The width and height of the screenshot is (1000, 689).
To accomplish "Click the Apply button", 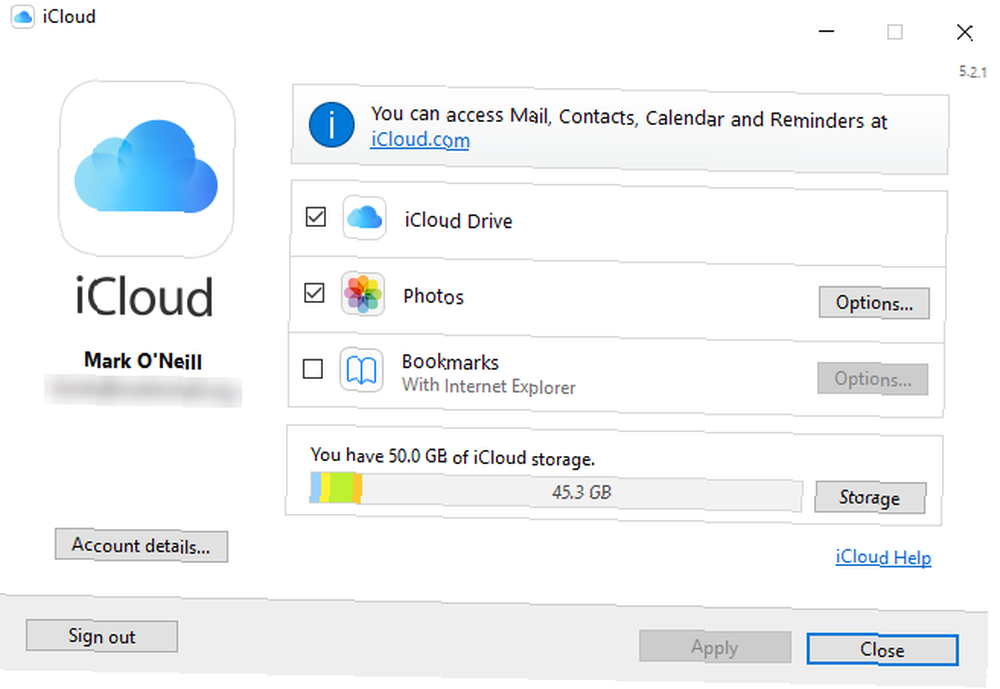I will [715, 648].
